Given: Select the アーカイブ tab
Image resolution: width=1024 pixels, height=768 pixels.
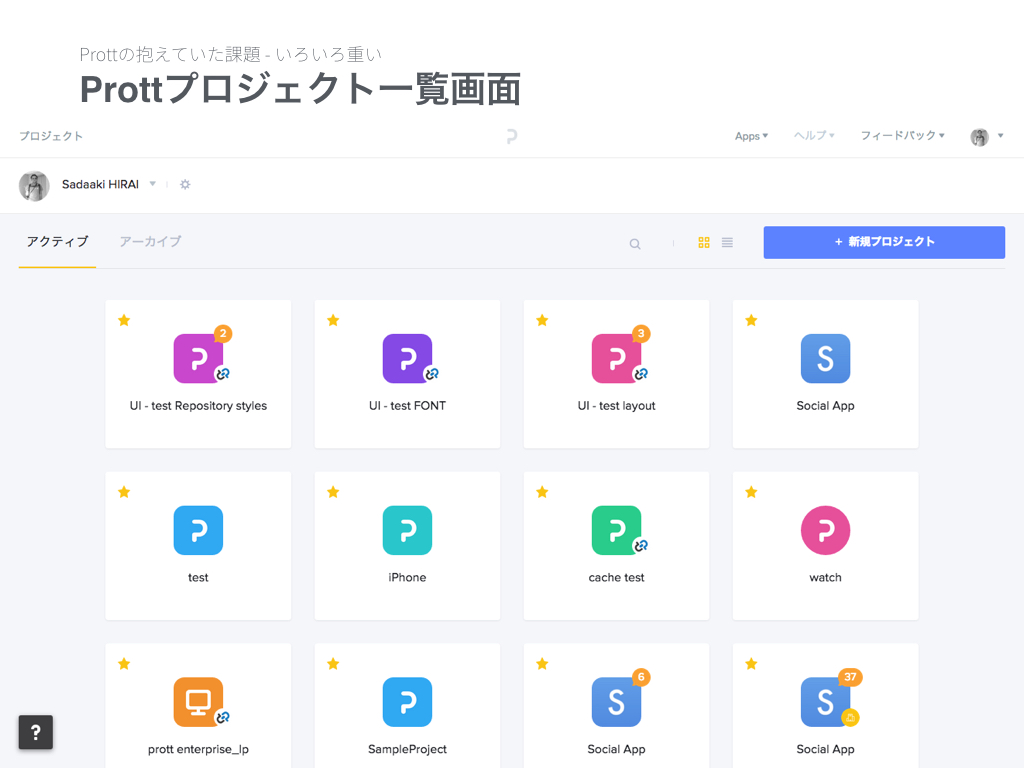Looking at the screenshot, I should pyautogui.click(x=150, y=242).
